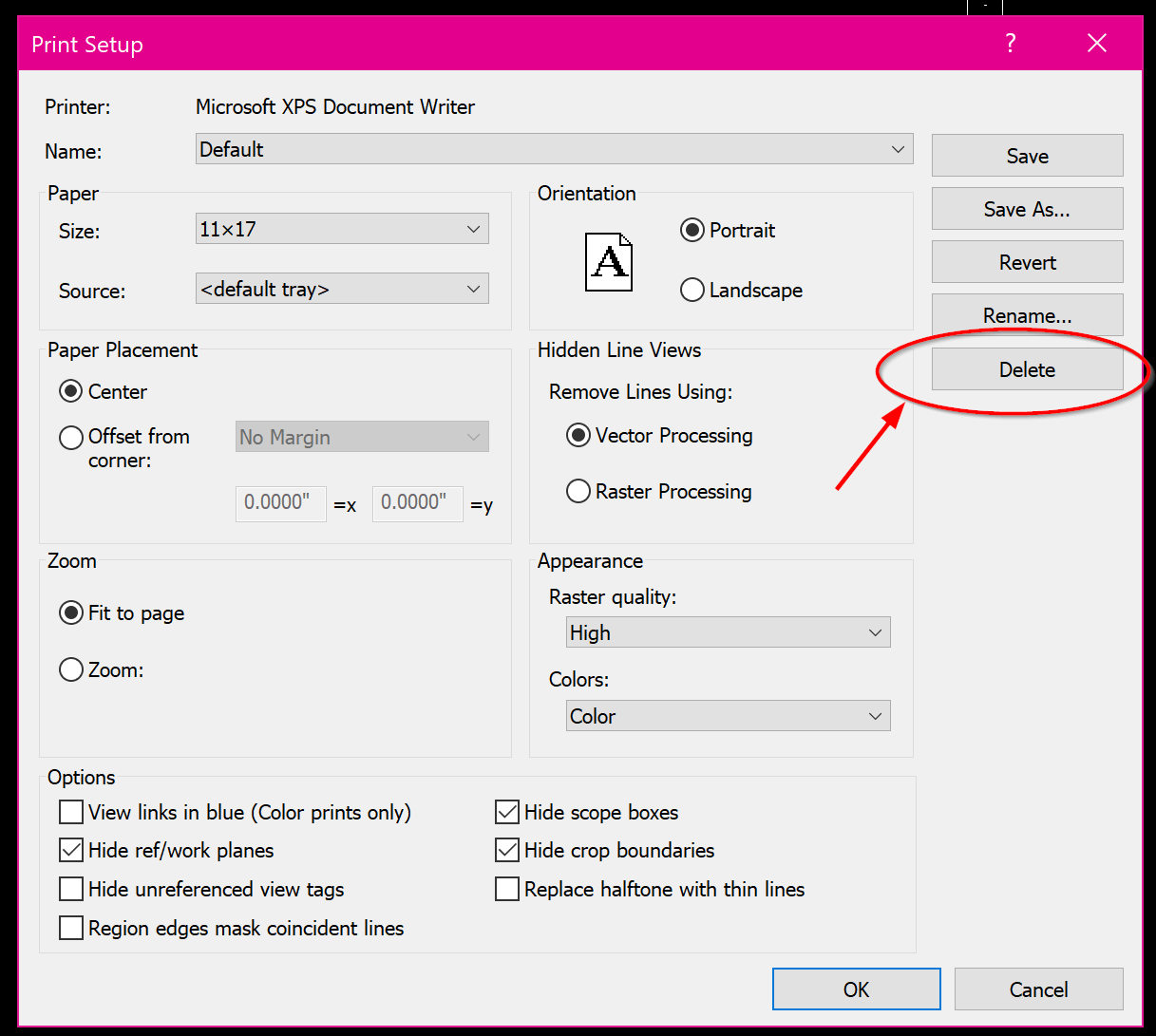The width and height of the screenshot is (1156, 1036).
Task: Choose Offset from corner paper placement
Action: click(70, 437)
